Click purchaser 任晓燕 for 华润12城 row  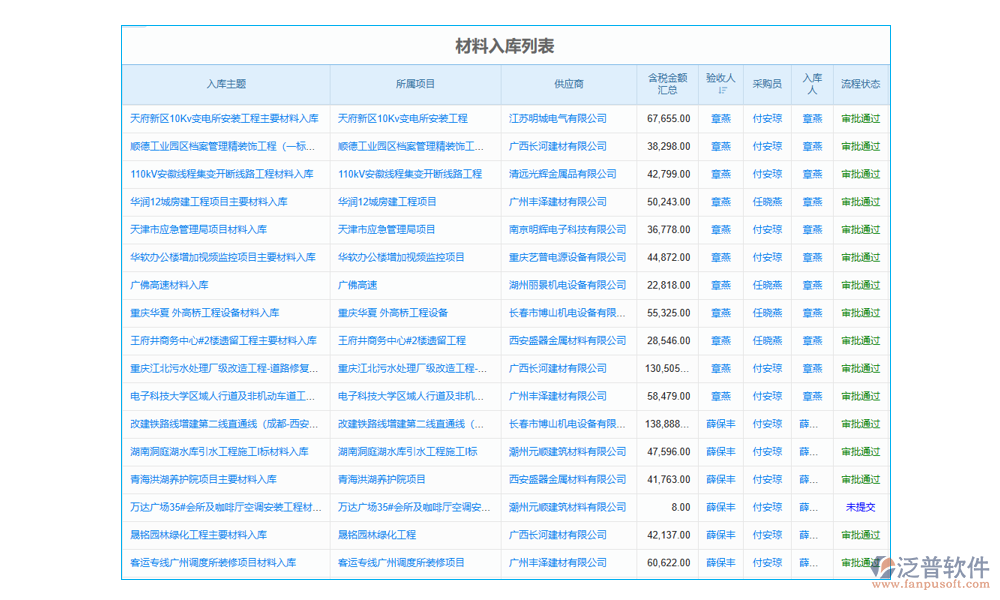(x=766, y=202)
